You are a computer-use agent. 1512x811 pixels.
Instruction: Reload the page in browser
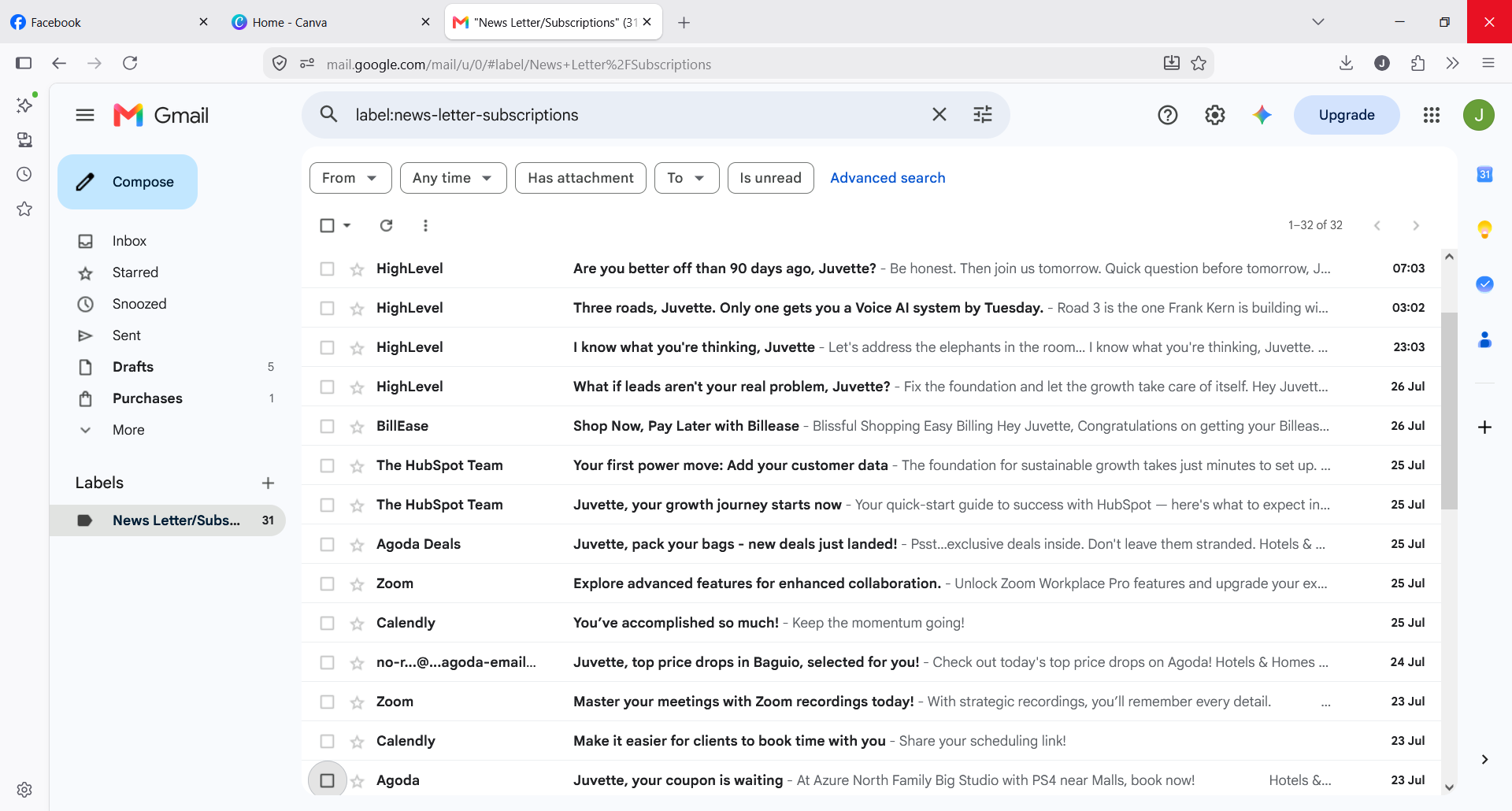point(130,63)
